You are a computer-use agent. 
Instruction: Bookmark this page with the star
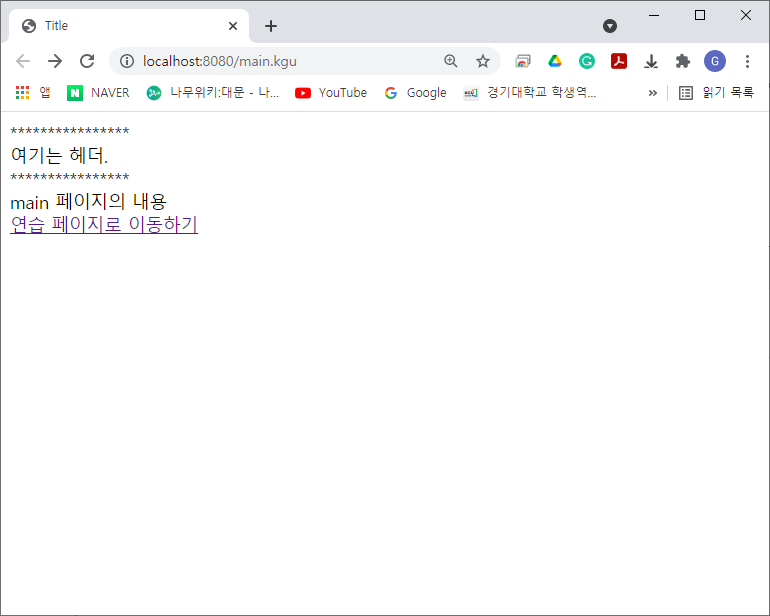[483, 61]
